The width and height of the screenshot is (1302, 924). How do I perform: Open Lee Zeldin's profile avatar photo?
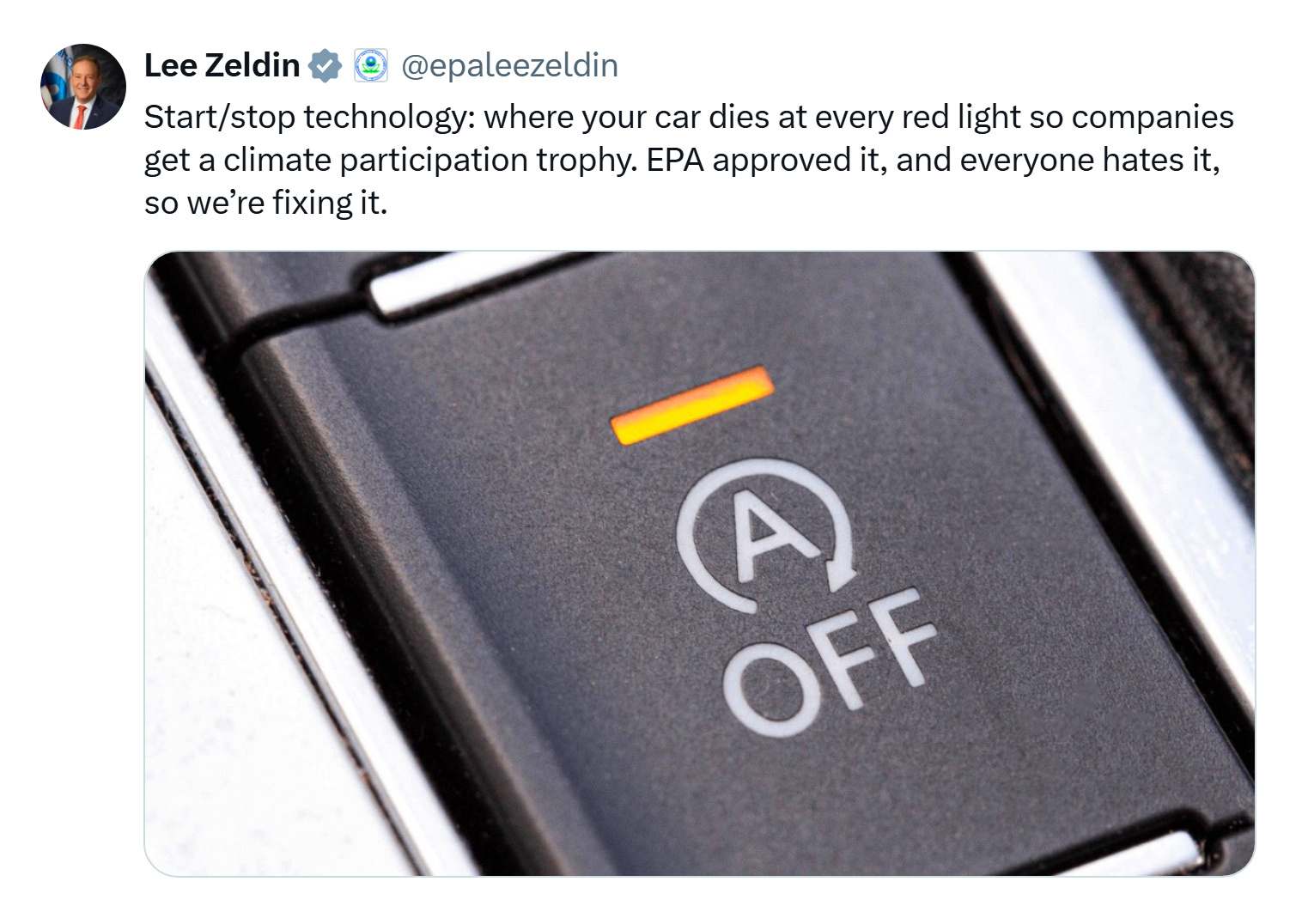coord(83,87)
